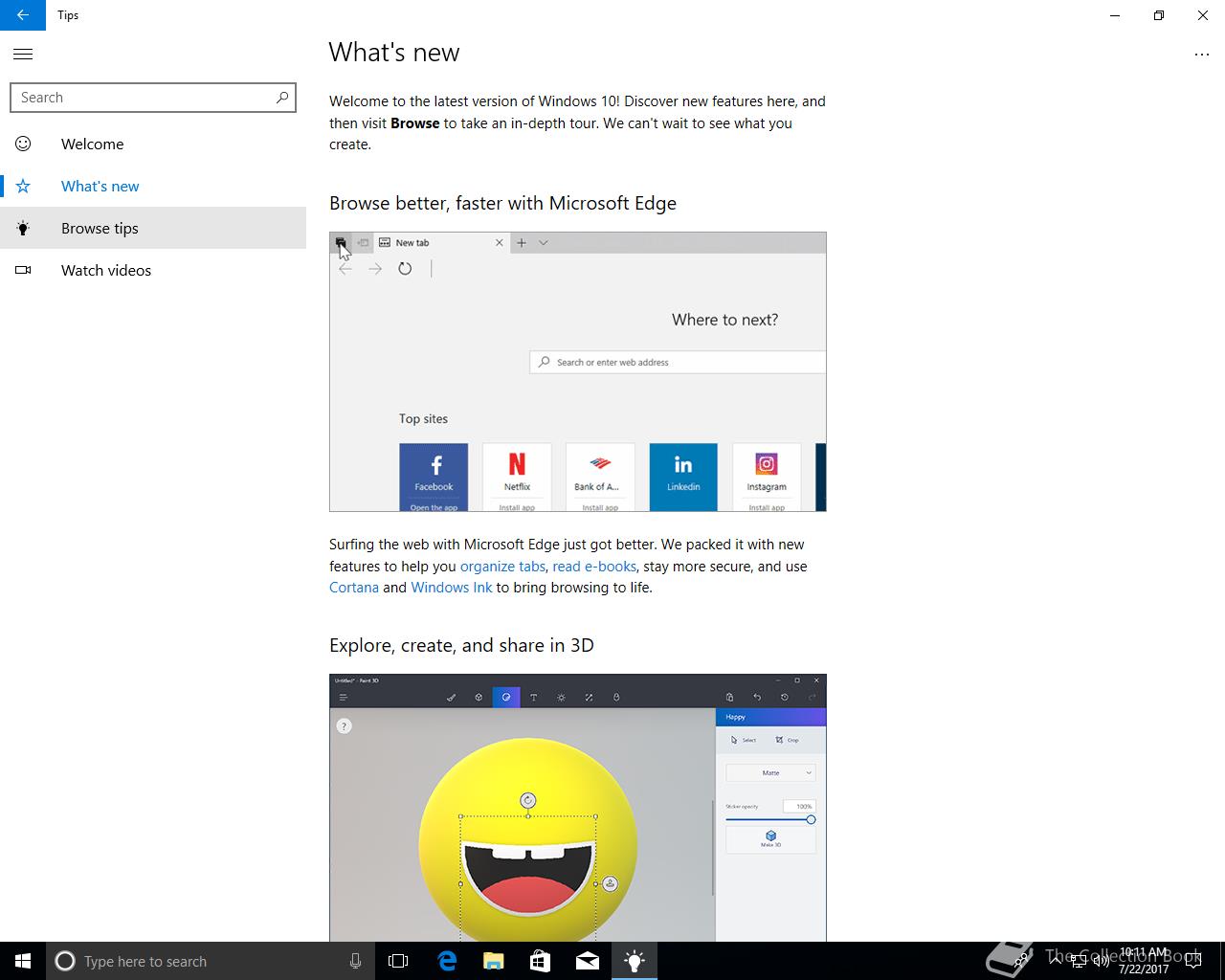Open Mail app from taskbar
The height and width of the screenshot is (980, 1225).
pyautogui.click(x=588, y=961)
